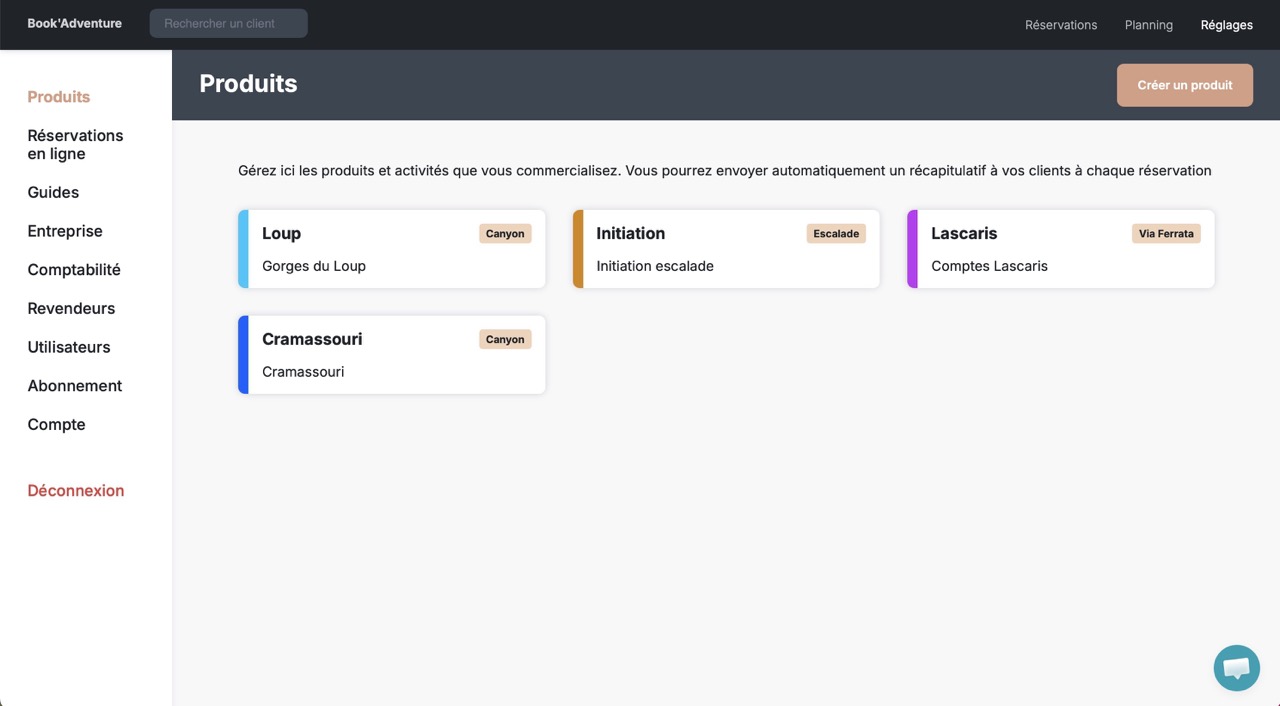This screenshot has width=1280, height=706.
Task: Open Produits in the sidebar
Action: [59, 97]
